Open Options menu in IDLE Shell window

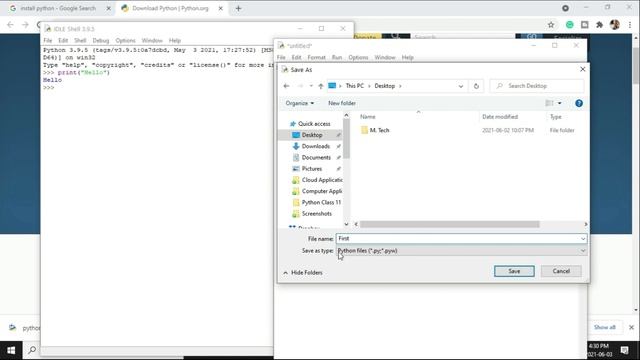point(125,40)
